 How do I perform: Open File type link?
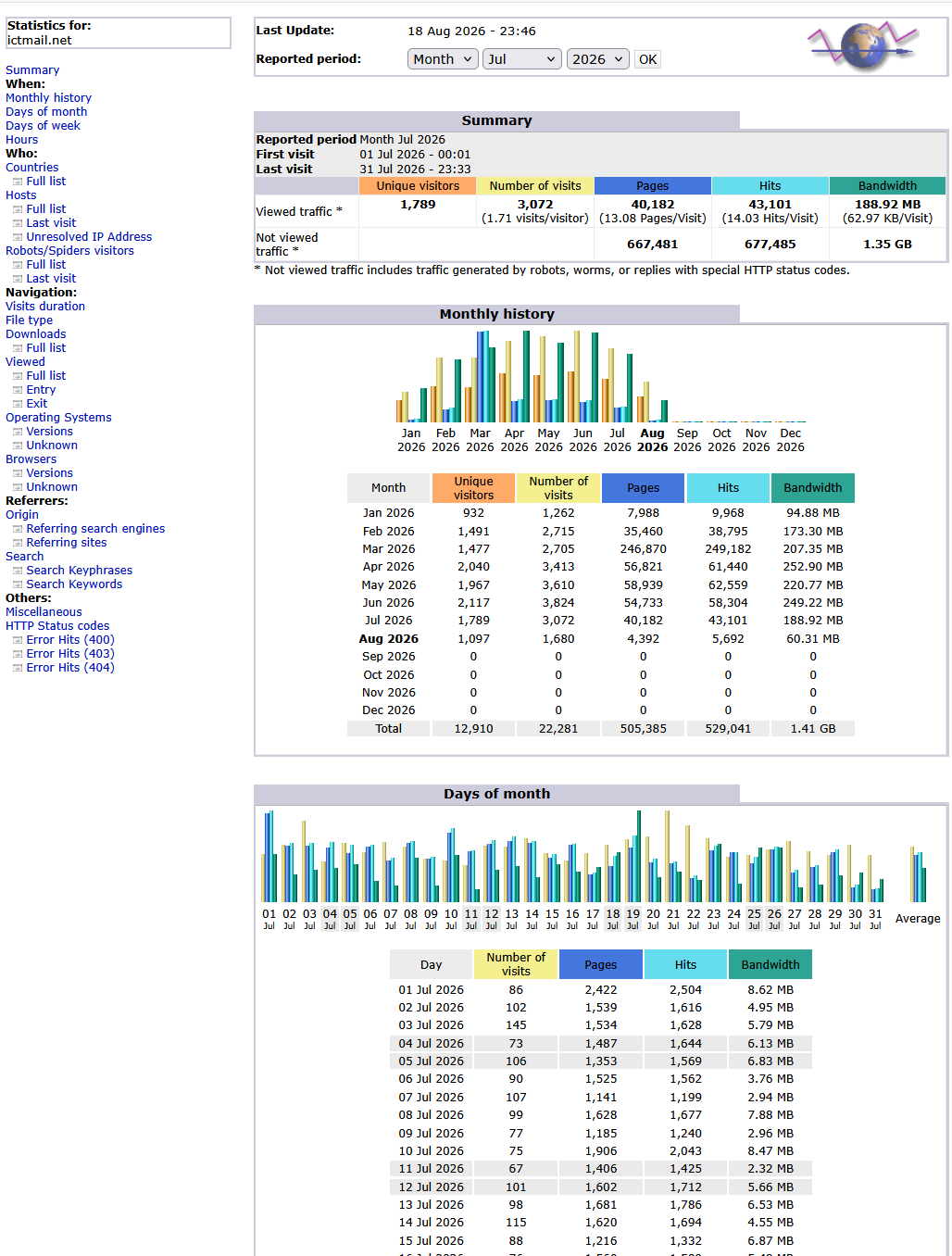(29, 320)
